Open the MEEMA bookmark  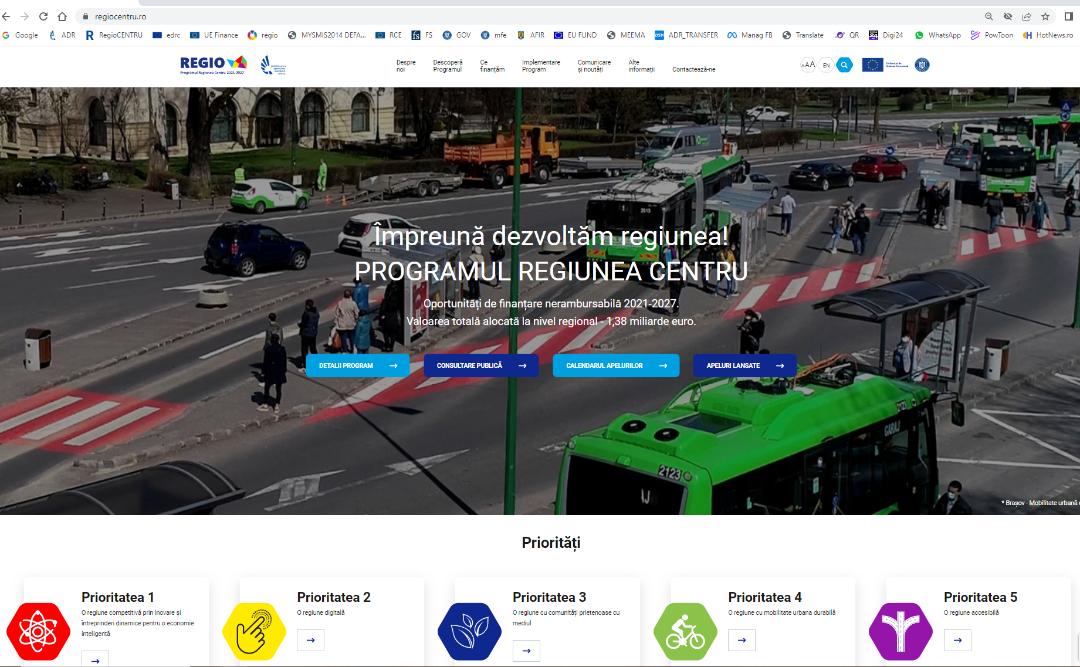pos(626,35)
